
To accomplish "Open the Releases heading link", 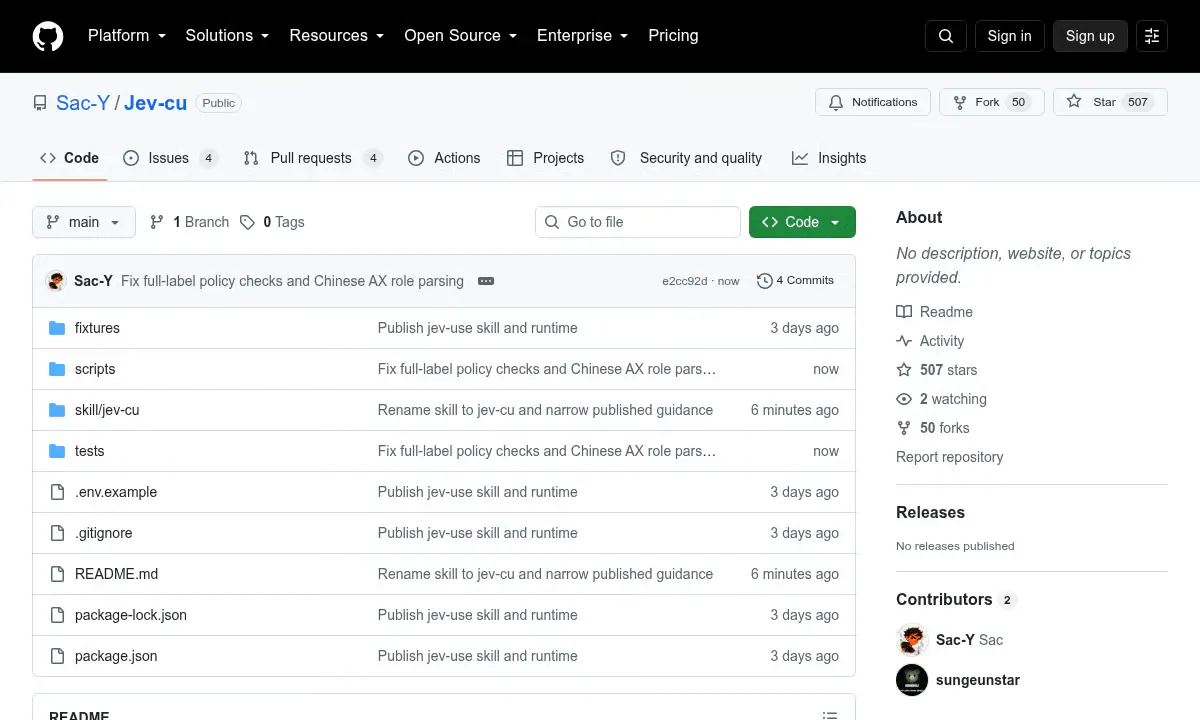I will [930, 512].
